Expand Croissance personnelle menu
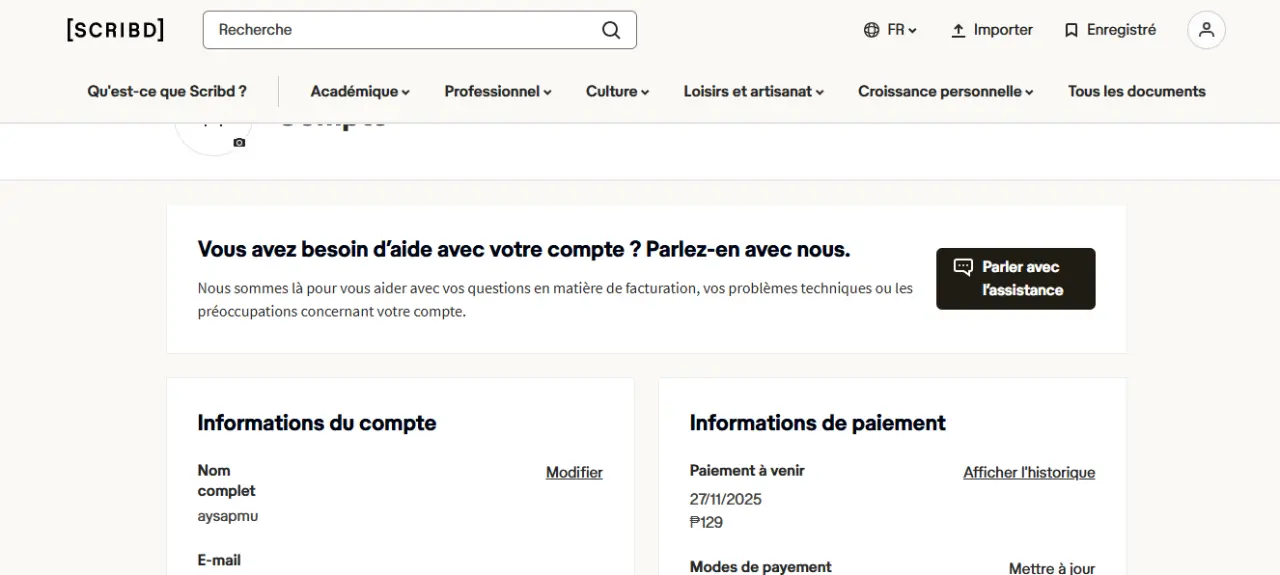 945,91
